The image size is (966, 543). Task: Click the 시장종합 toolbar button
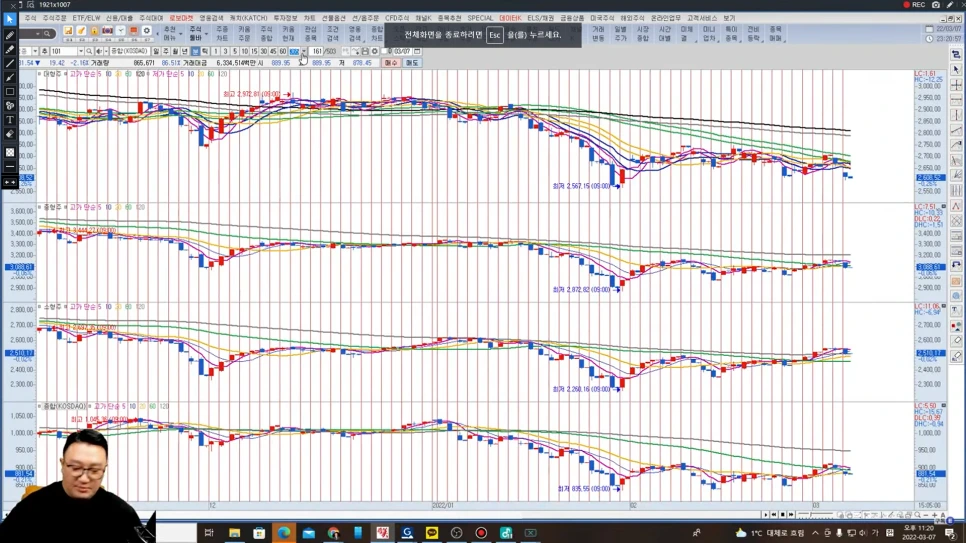click(643, 33)
